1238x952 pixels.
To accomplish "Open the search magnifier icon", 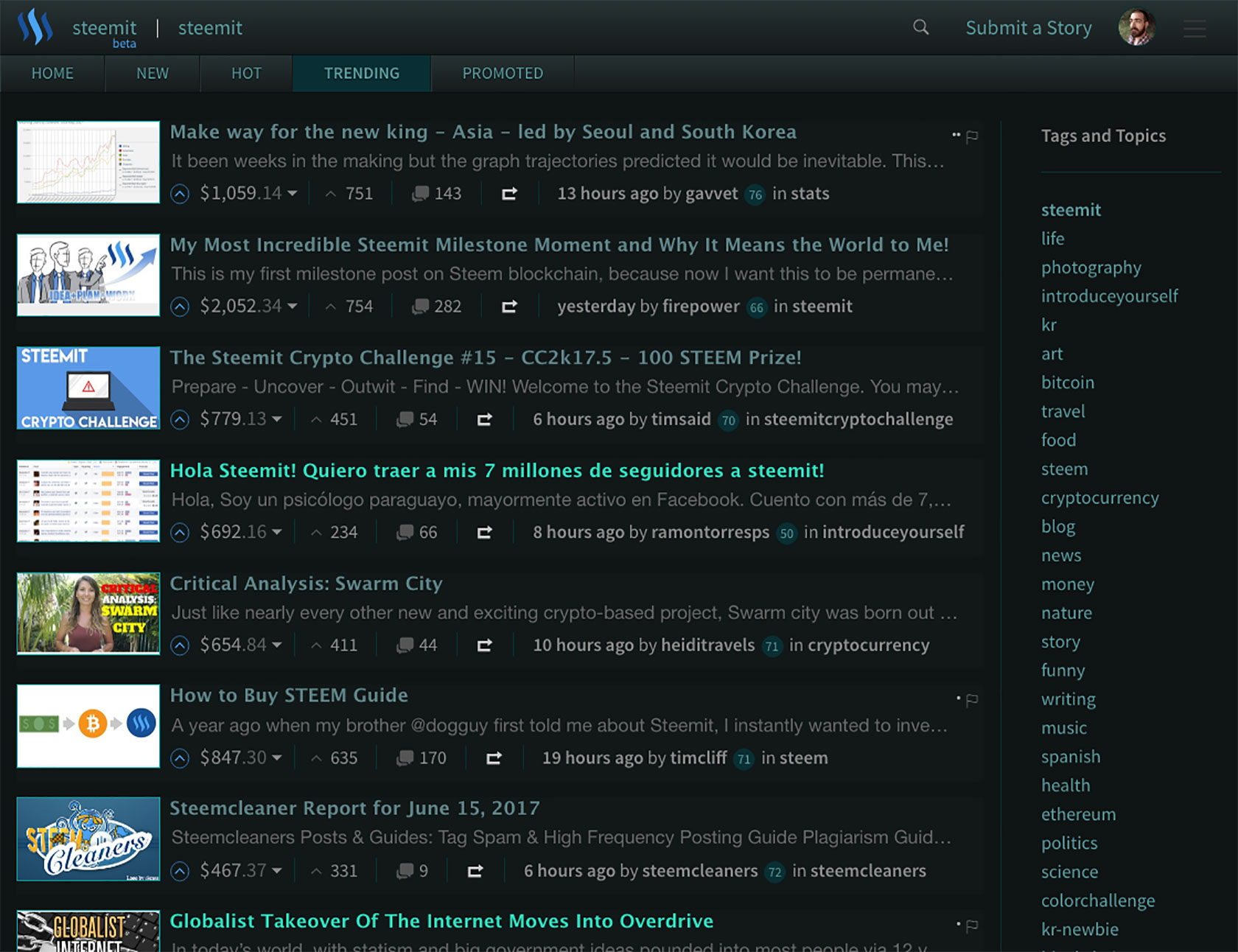I will point(920,27).
